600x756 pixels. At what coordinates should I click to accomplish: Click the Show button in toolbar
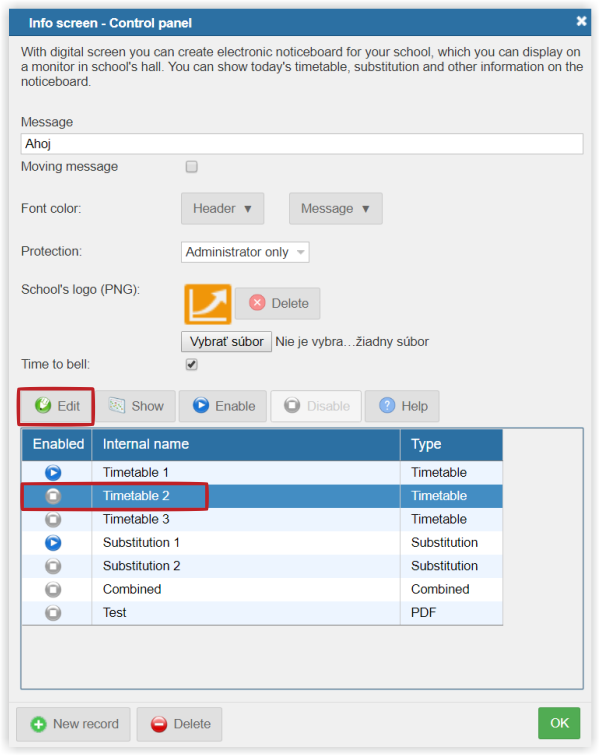click(136, 406)
